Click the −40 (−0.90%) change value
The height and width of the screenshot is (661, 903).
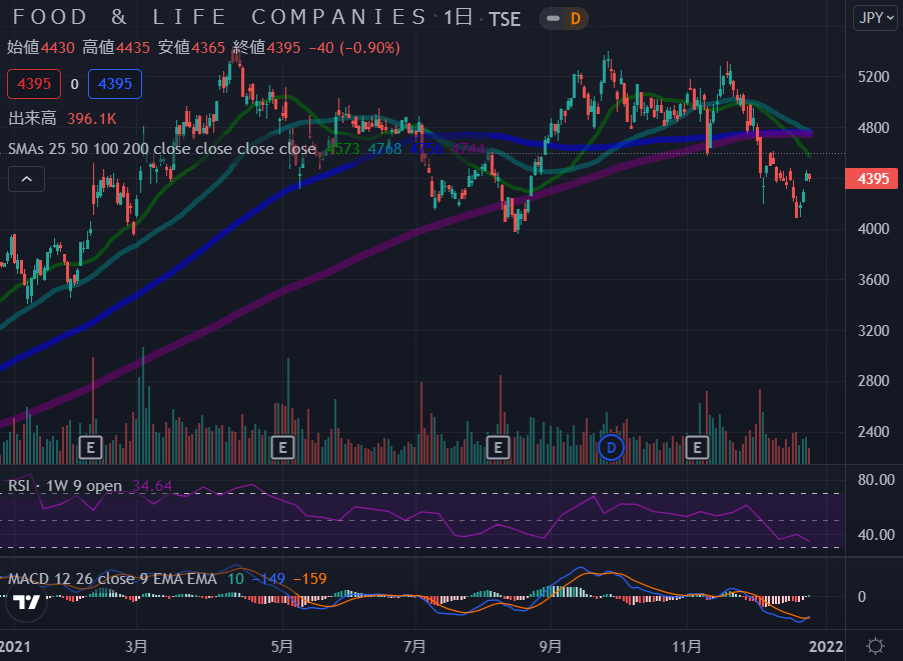(x=354, y=47)
